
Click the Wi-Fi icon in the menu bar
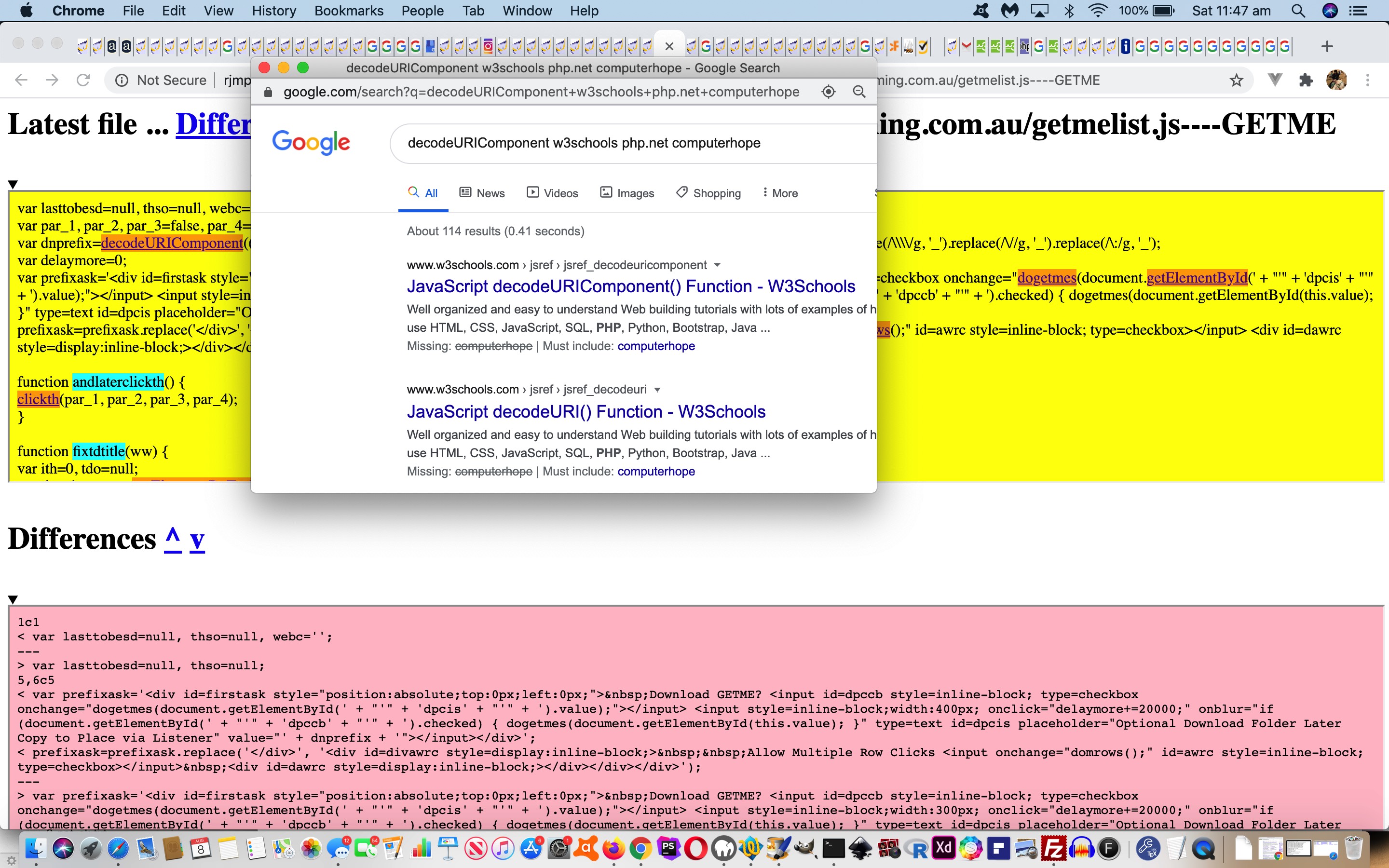1098,10
